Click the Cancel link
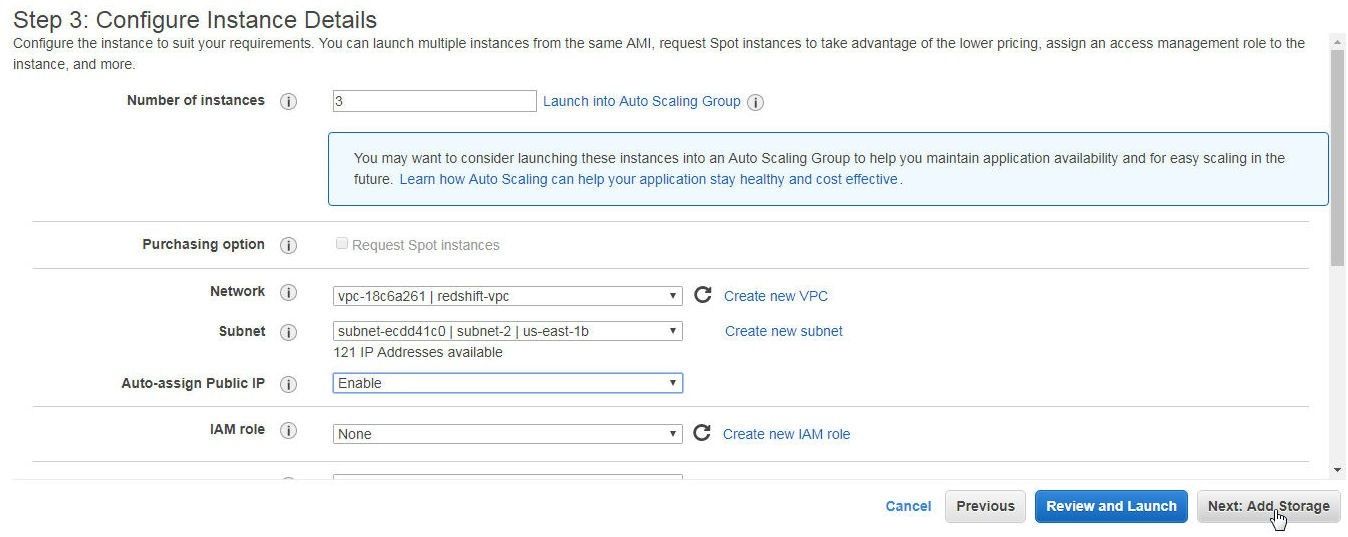The height and width of the screenshot is (537, 1348). pos(908,506)
